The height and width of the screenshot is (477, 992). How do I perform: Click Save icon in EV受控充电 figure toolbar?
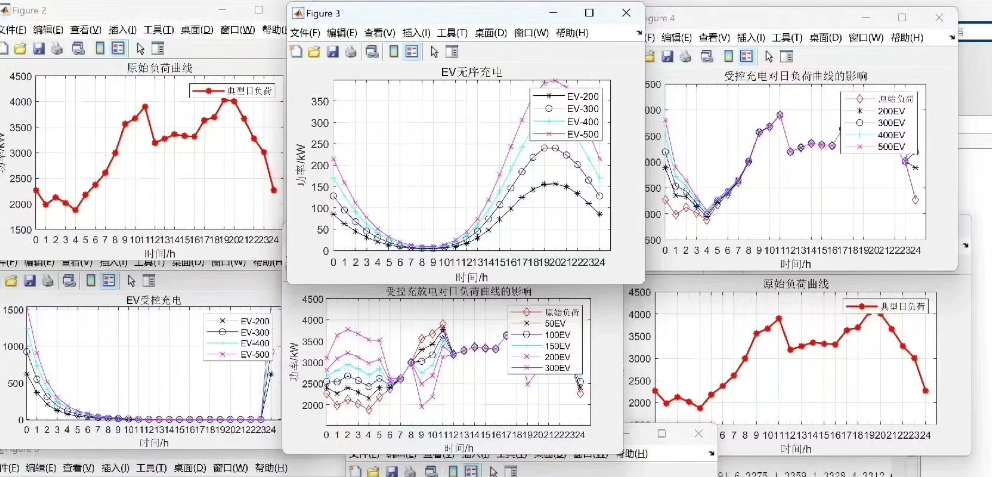click(30, 280)
